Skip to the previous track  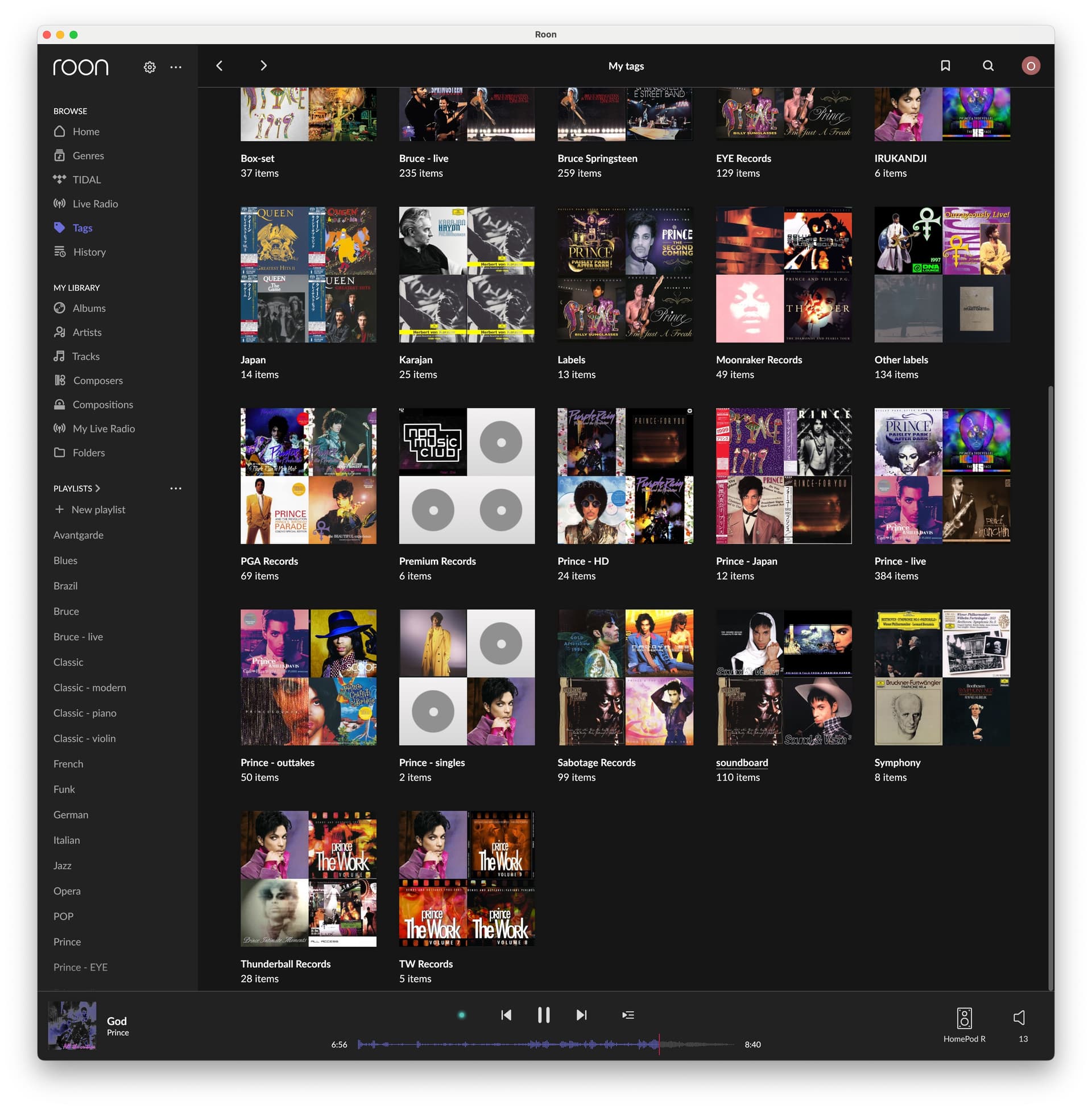[506, 1015]
